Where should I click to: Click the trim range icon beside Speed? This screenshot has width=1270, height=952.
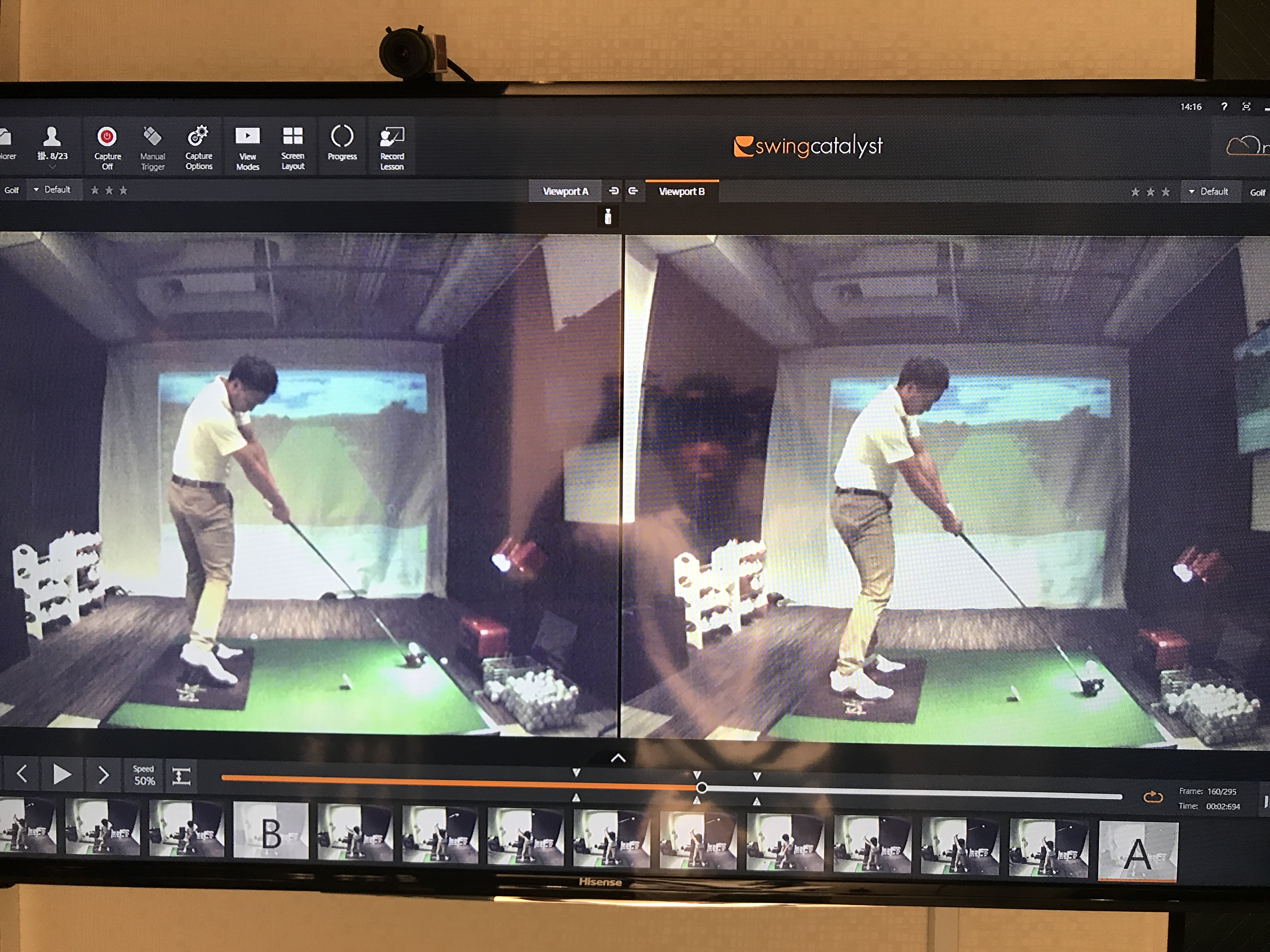pos(181,776)
